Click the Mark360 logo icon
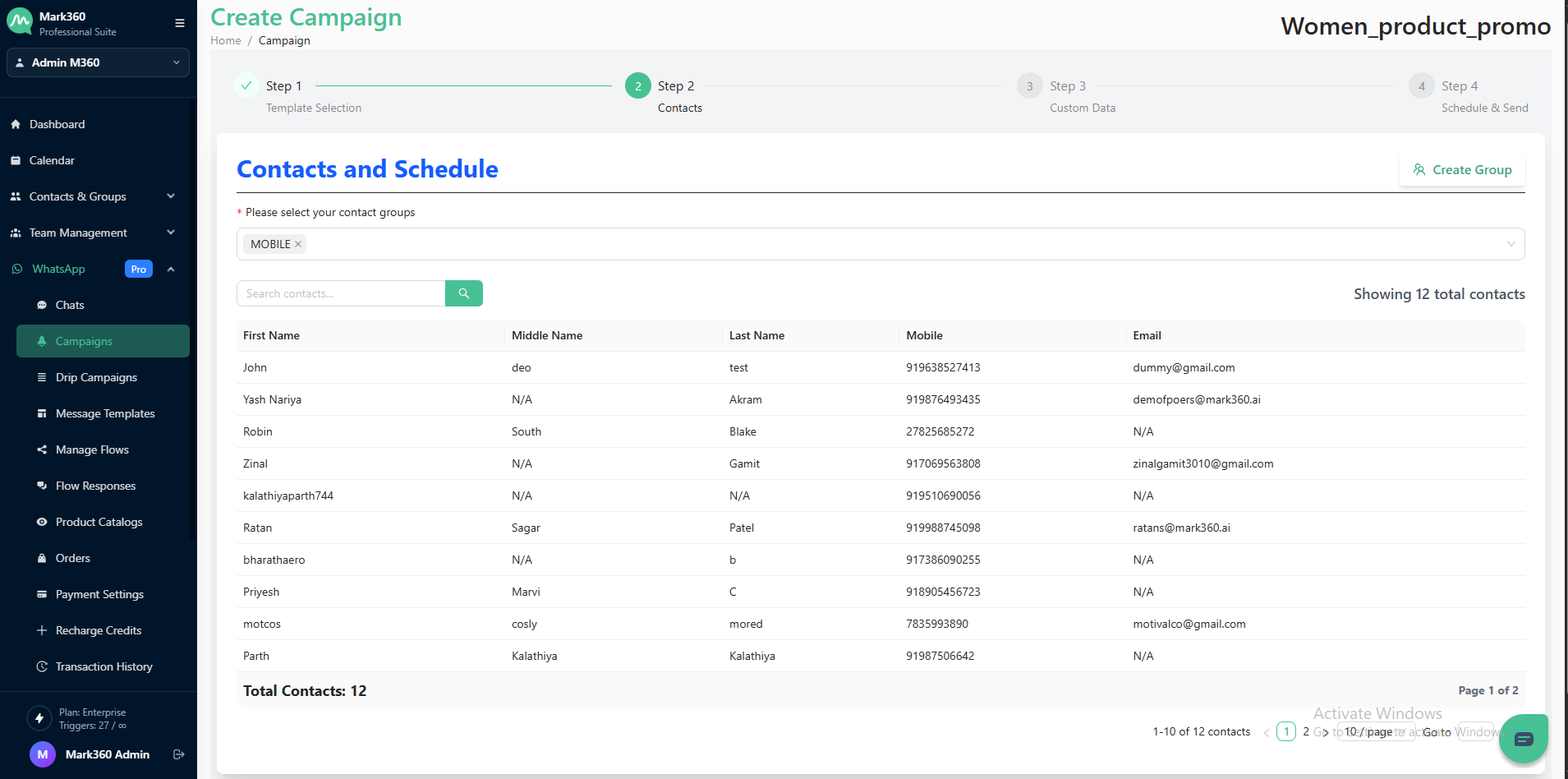Viewport: 1568px width, 779px height. [20, 22]
